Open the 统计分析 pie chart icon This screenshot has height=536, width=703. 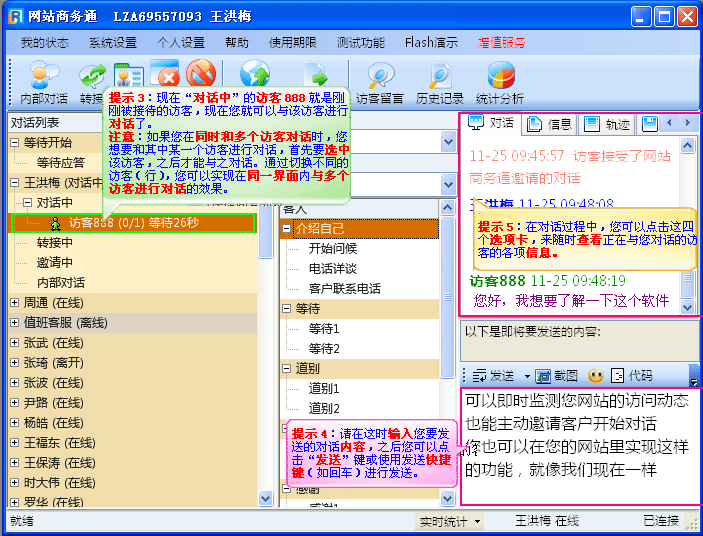[500, 80]
